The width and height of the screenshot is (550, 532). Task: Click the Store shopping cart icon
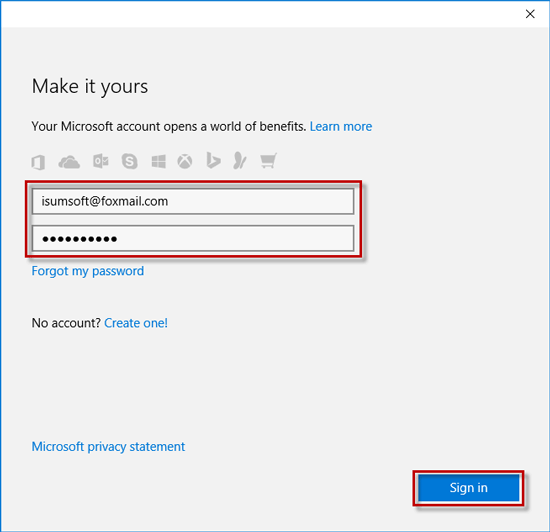pos(268,161)
